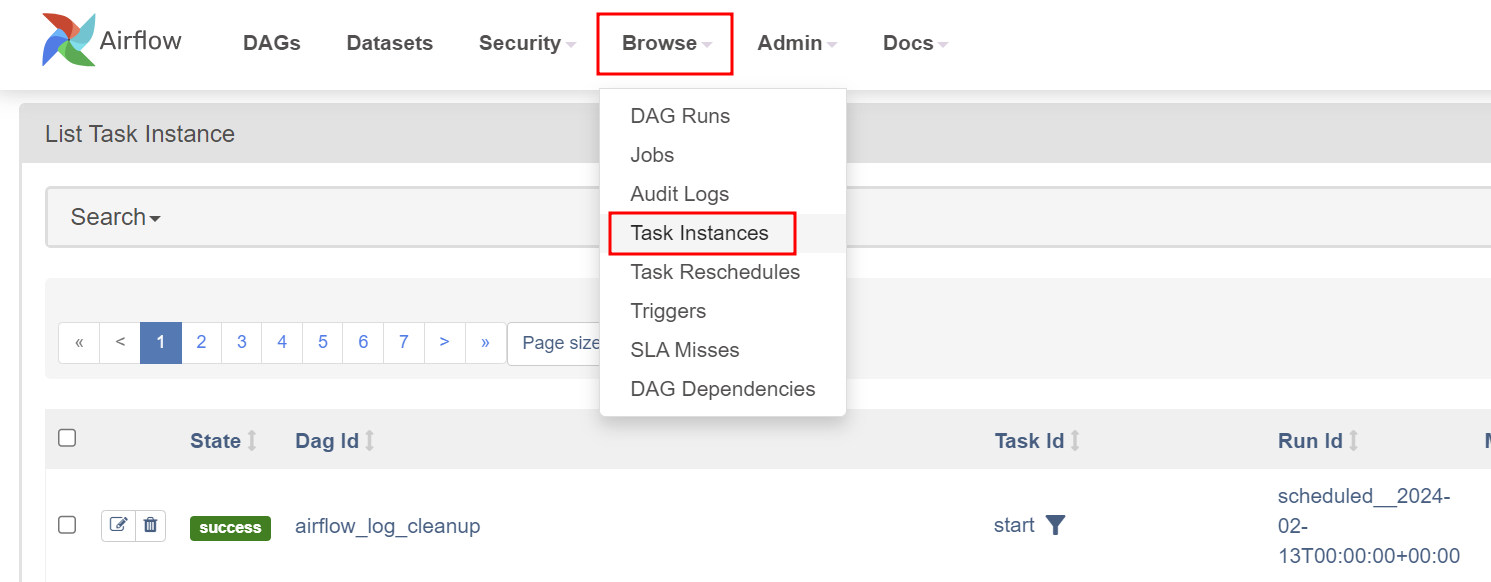Go to pagination page 3
This screenshot has width=1491, height=582.
click(242, 343)
